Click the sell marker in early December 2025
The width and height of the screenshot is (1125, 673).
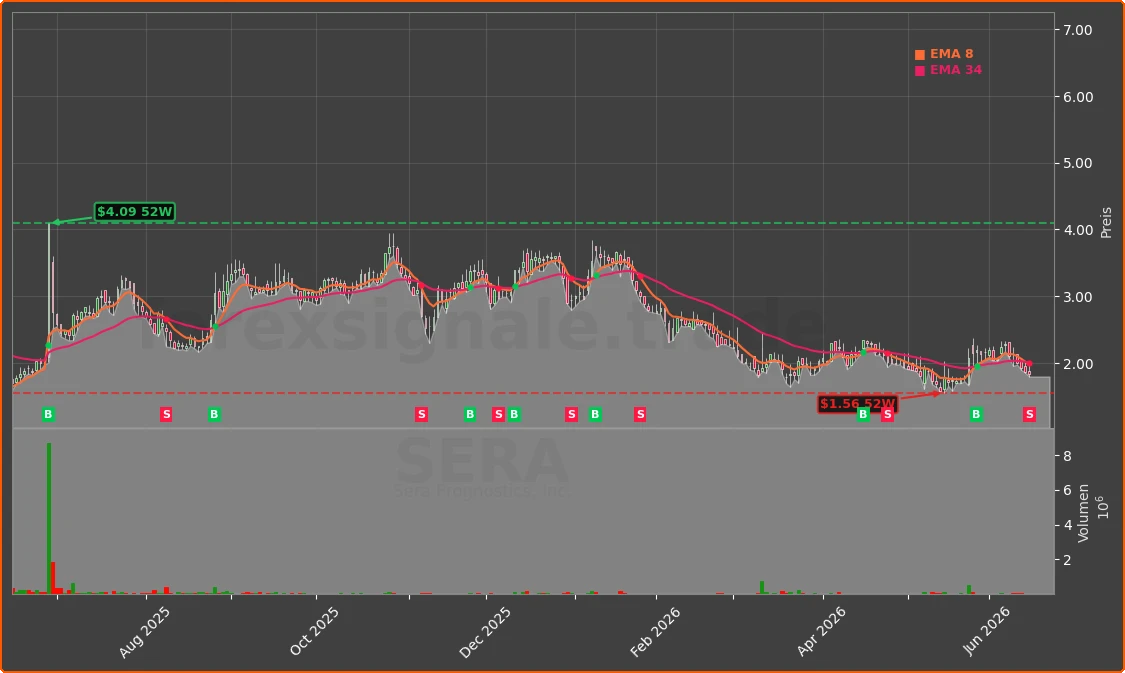click(x=498, y=414)
